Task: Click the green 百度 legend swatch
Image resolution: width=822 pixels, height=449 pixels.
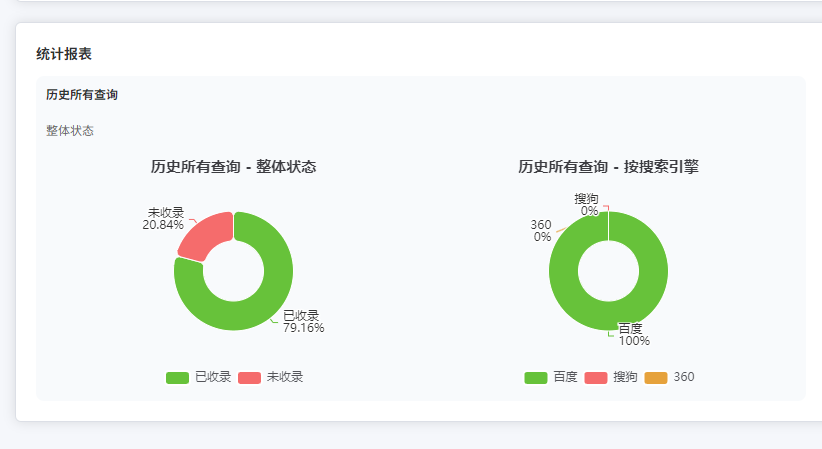Action: (536, 377)
